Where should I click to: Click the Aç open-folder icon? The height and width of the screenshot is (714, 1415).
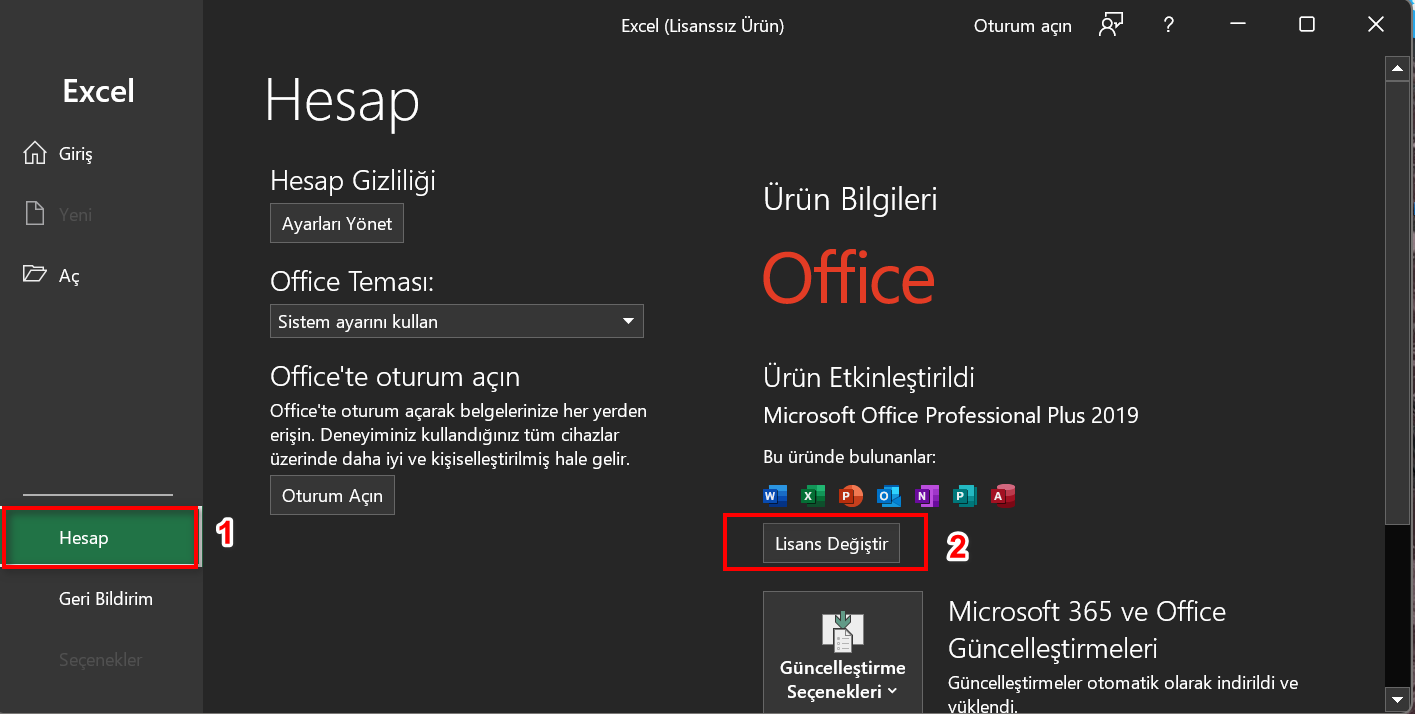click(35, 274)
